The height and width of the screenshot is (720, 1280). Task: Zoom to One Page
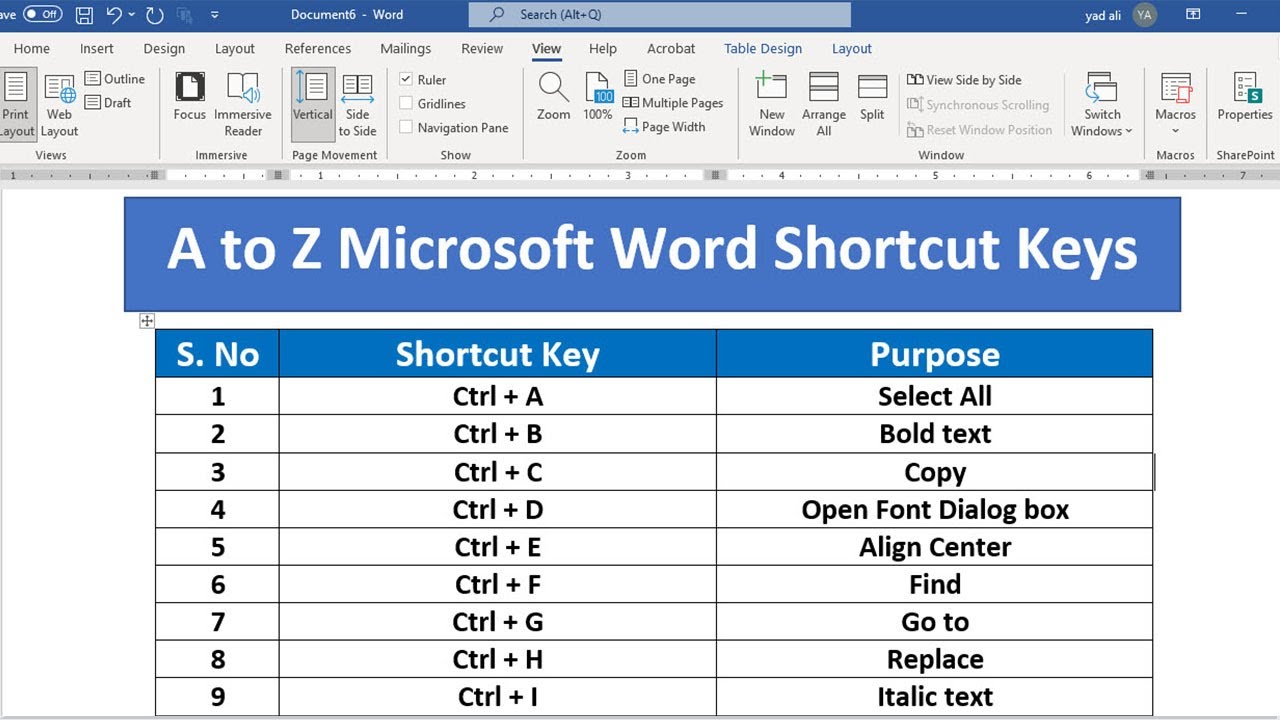click(x=659, y=79)
